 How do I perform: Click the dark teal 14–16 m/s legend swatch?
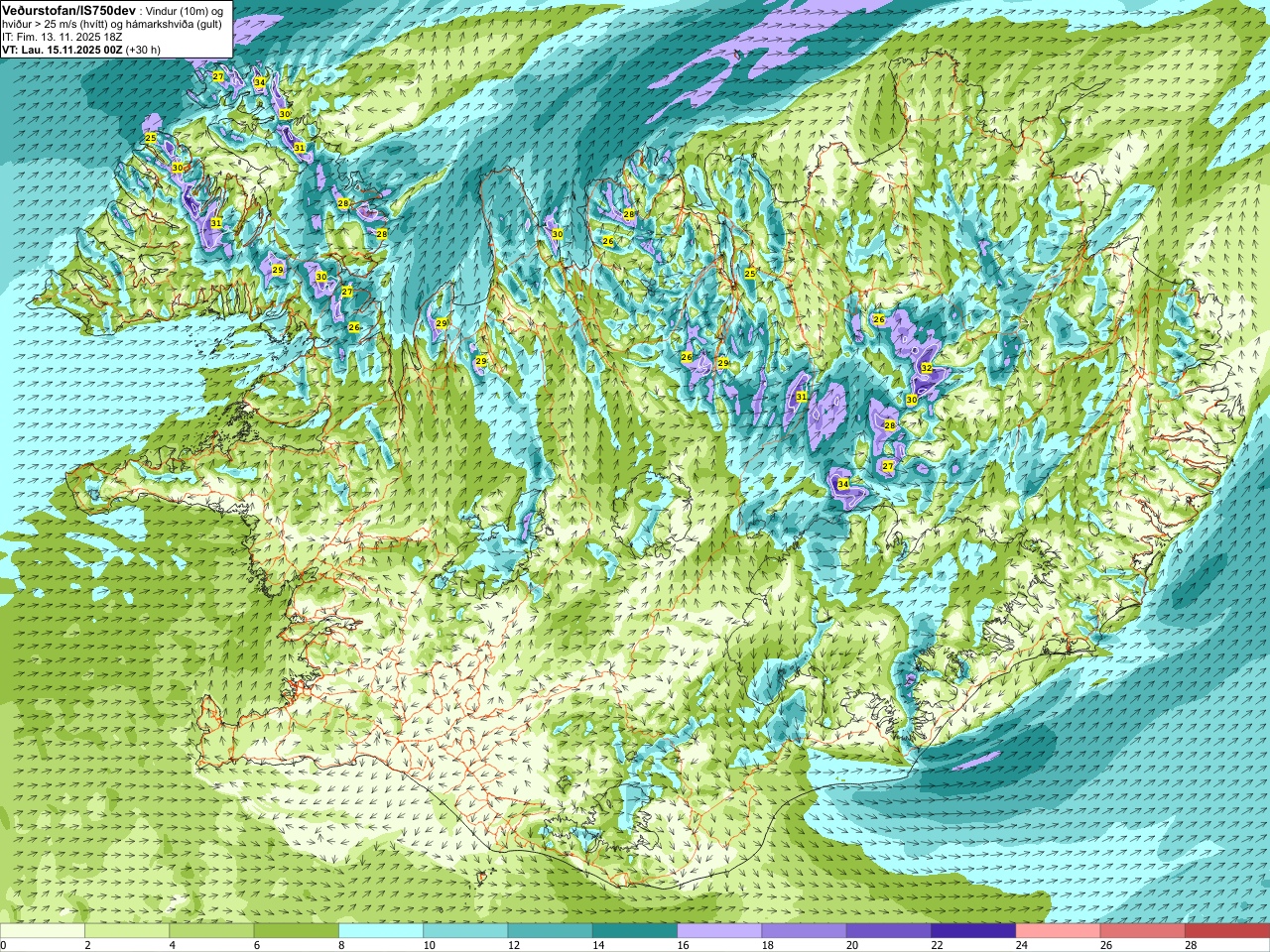coord(635,931)
